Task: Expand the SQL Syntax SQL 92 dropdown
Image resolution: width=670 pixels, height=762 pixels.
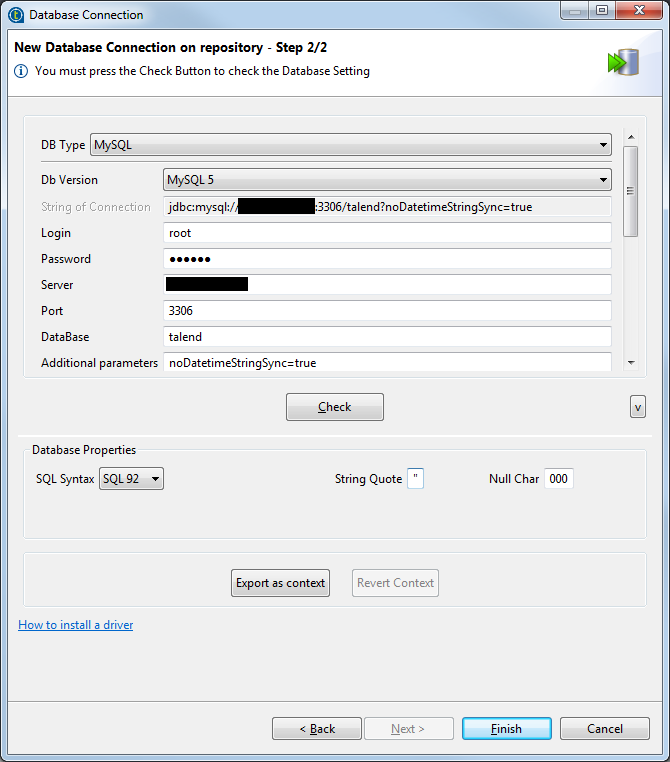Action: [131, 479]
